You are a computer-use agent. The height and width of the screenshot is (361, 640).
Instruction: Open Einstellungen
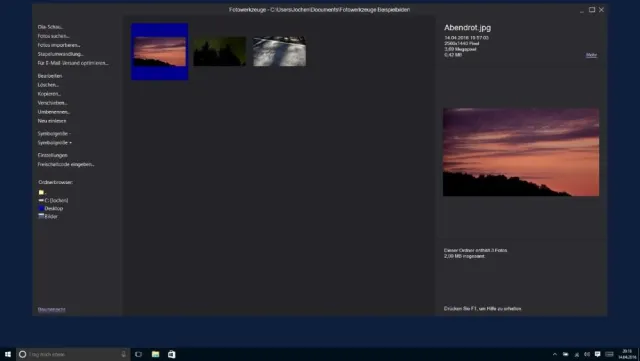point(53,155)
